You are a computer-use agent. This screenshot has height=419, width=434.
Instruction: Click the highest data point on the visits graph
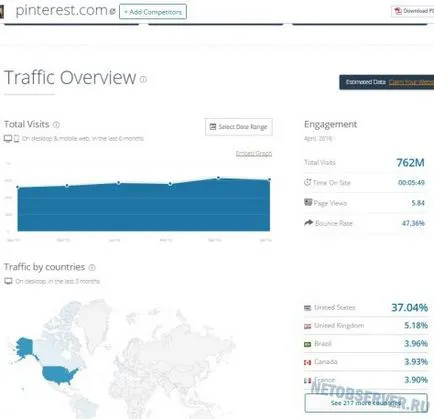[x=218, y=178]
